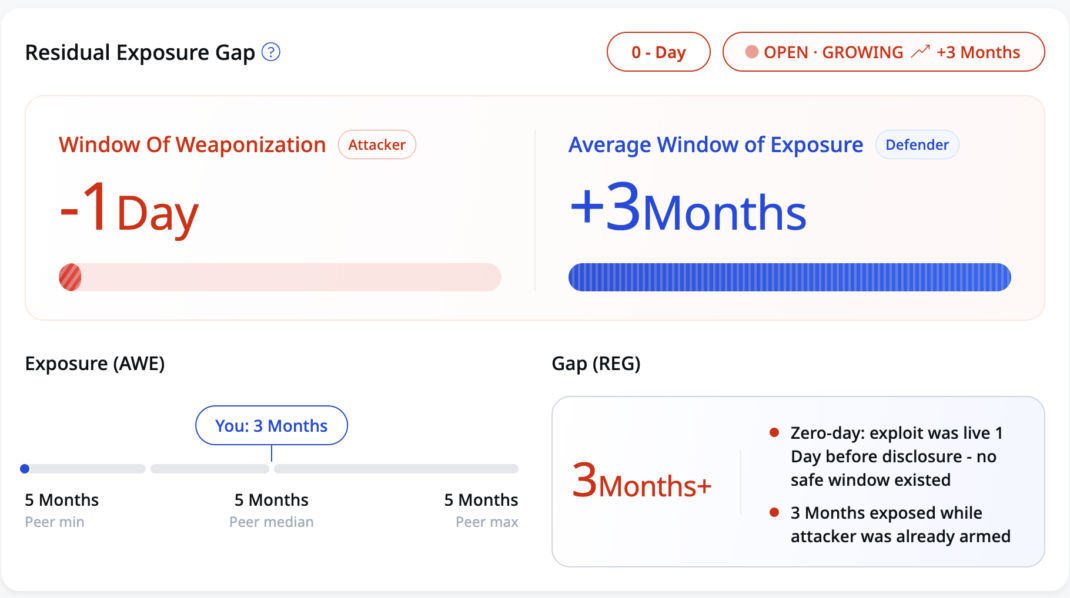Click the hatched red marker starting the weaponization bar
This screenshot has width=1070, height=598.
pyautogui.click(x=70, y=277)
